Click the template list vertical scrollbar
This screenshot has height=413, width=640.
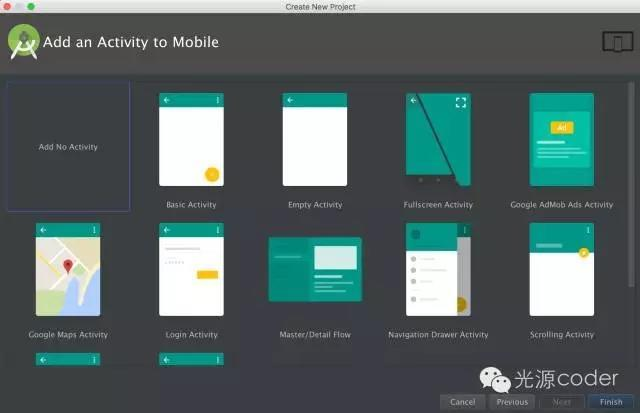tap(631, 184)
